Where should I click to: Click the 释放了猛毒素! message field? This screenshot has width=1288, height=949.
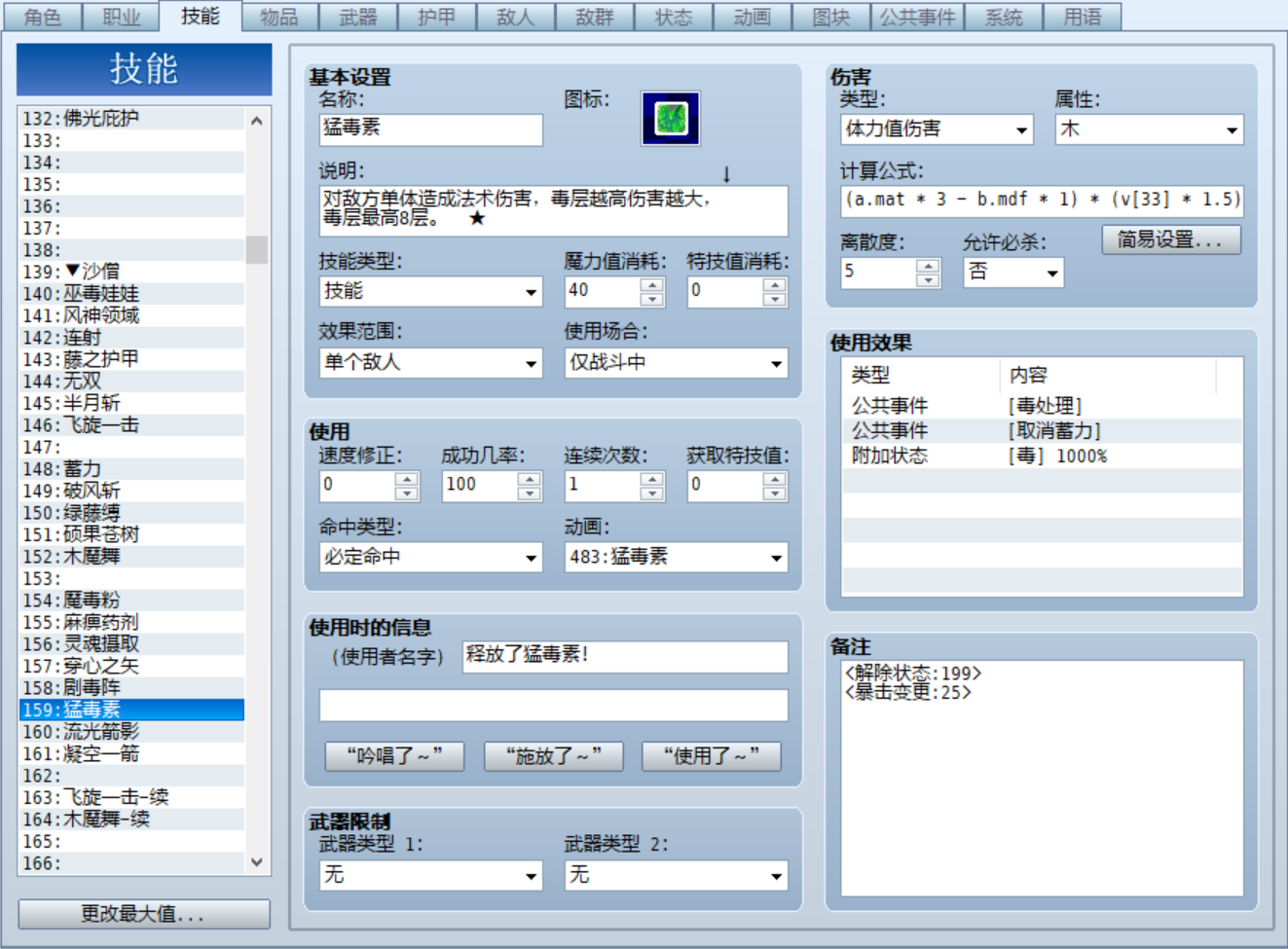click(625, 656)
